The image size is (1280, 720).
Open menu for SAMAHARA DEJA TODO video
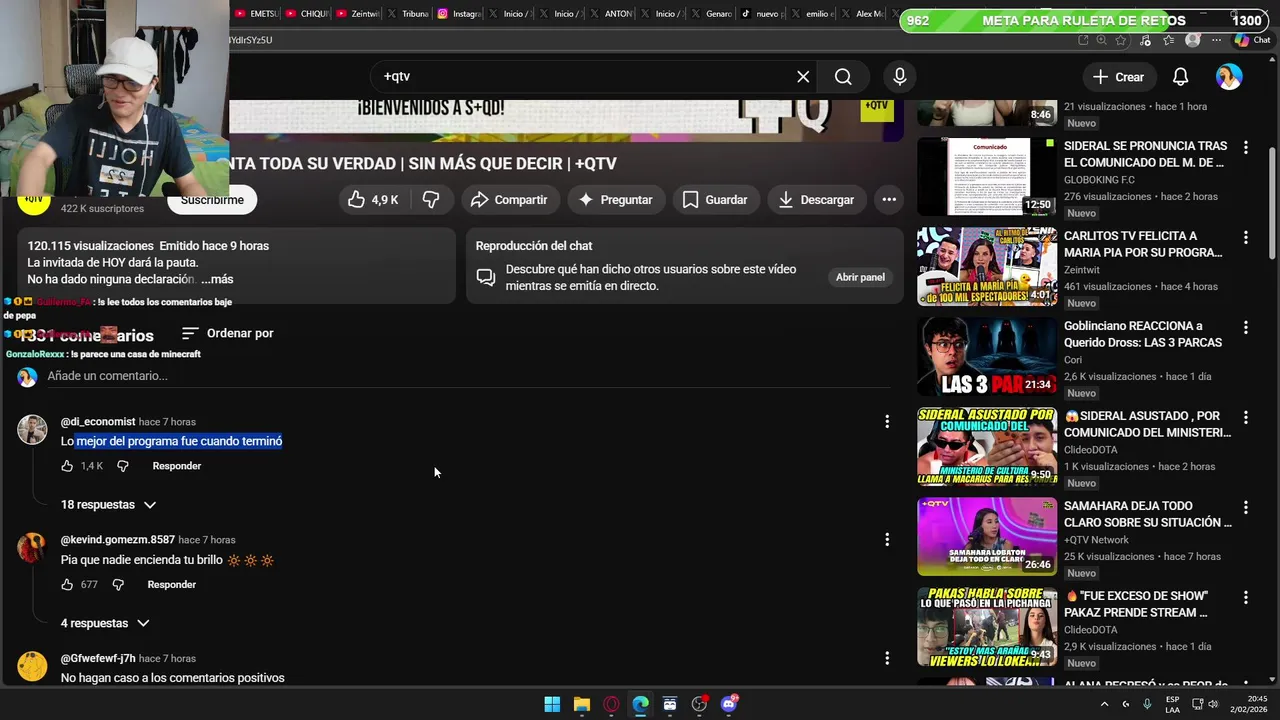coord(1245,507)
